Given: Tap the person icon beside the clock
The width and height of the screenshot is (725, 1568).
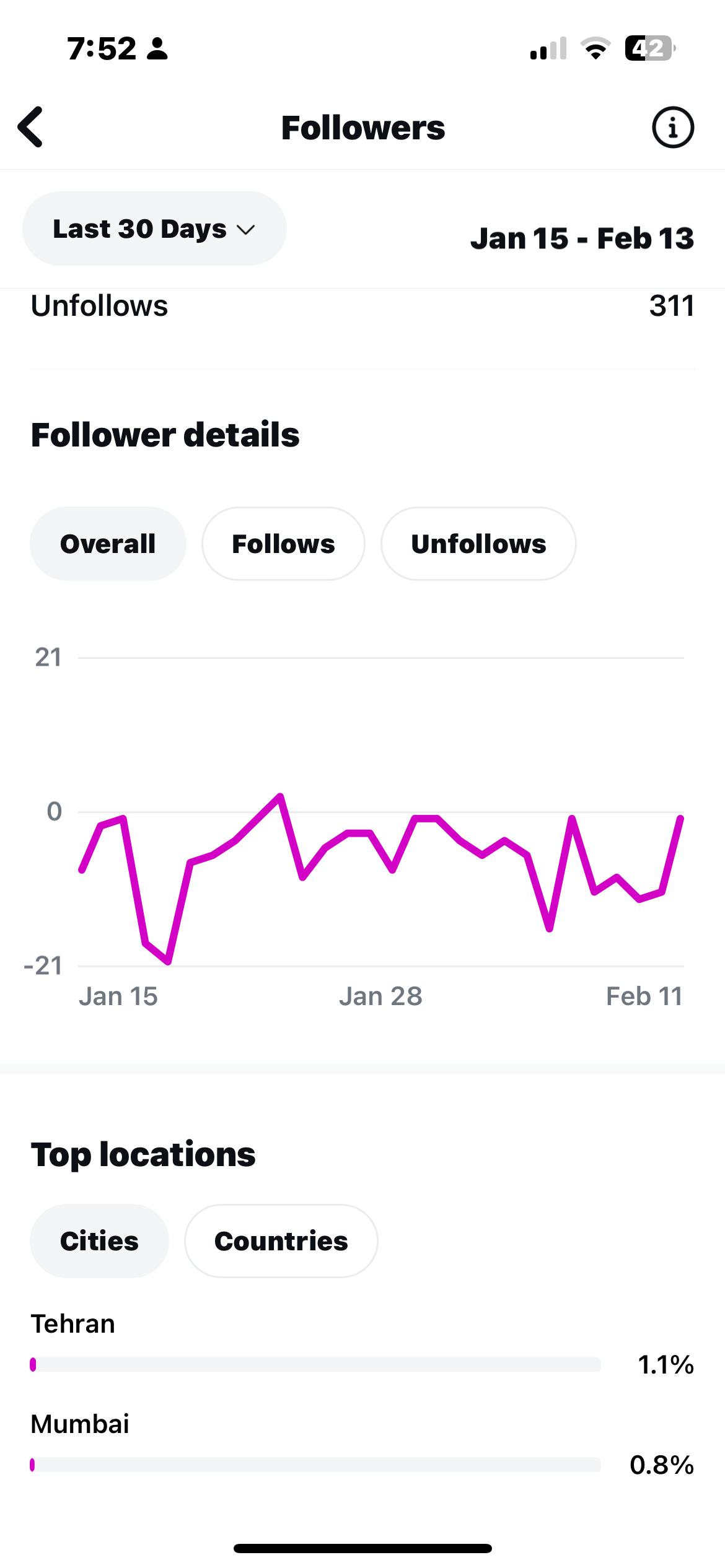Looking at the screenshot, I should [157, 49].
